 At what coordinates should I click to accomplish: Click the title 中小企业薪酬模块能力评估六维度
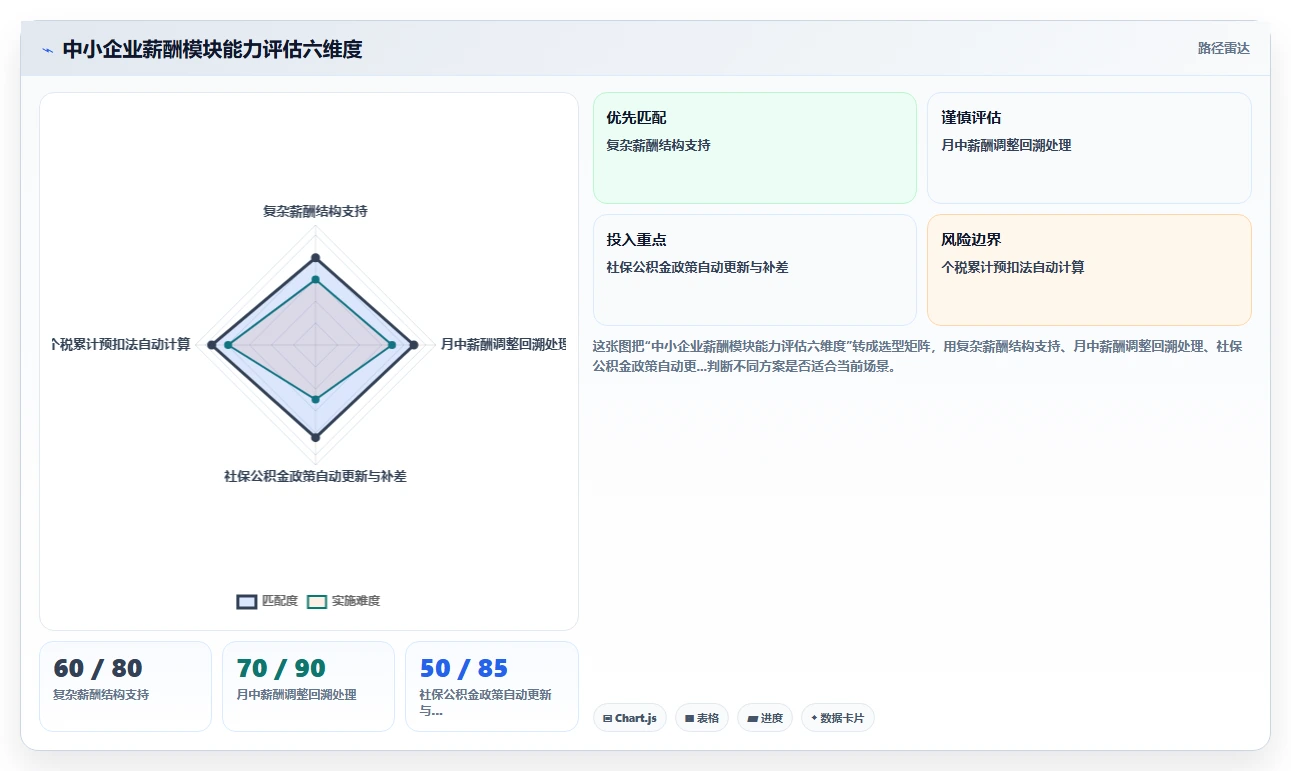click(x=212, y=49)
